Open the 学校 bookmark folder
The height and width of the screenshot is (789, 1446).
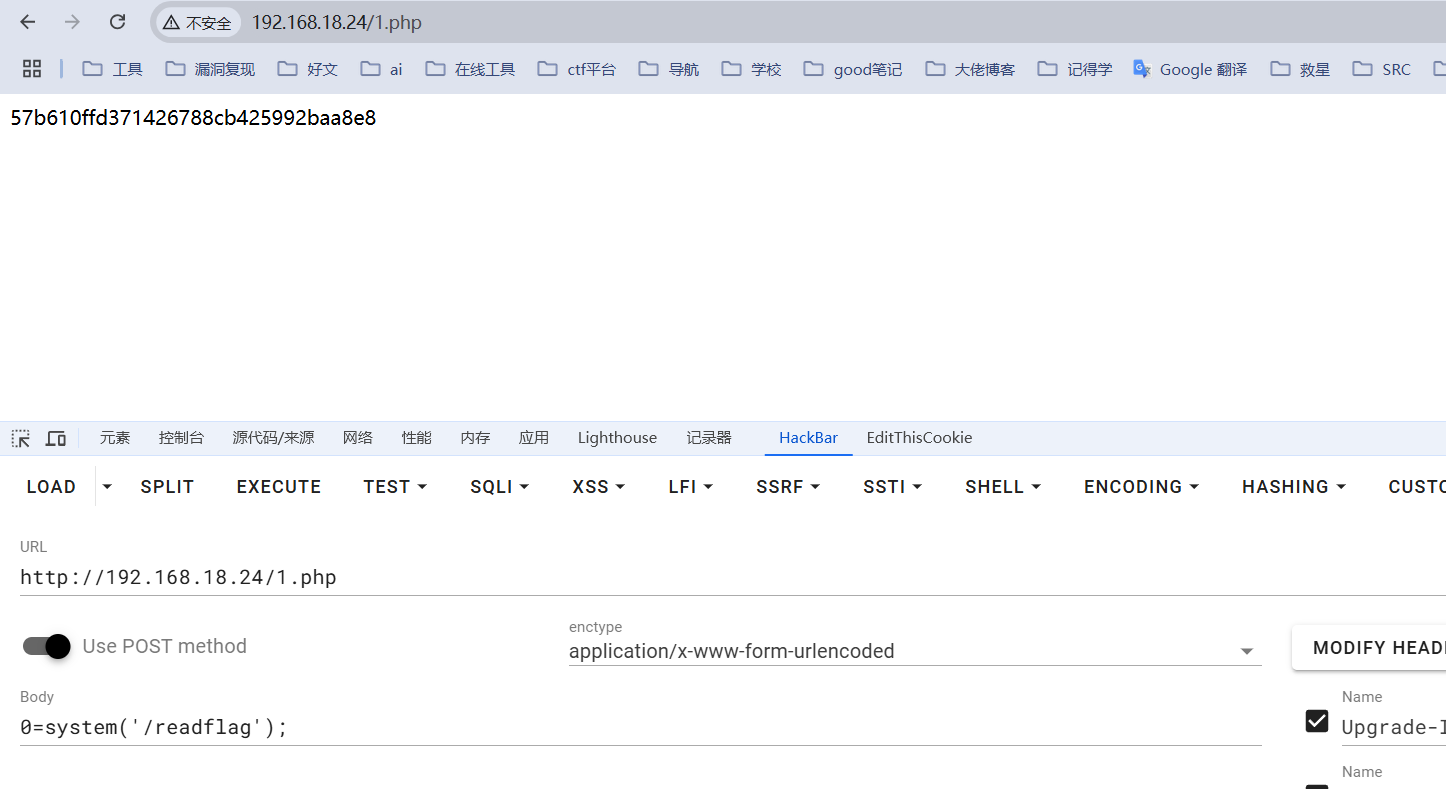(752, 69)
